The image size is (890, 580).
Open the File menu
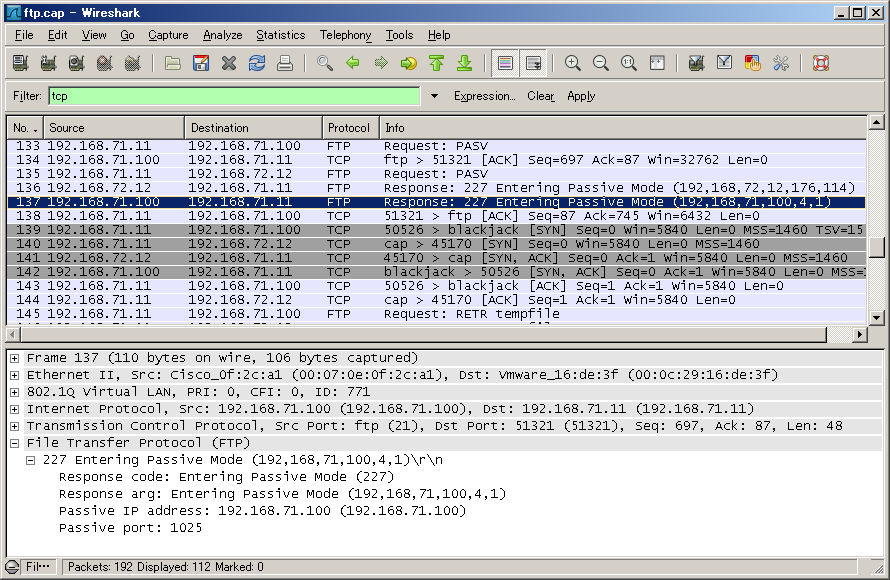coord(24,35)
